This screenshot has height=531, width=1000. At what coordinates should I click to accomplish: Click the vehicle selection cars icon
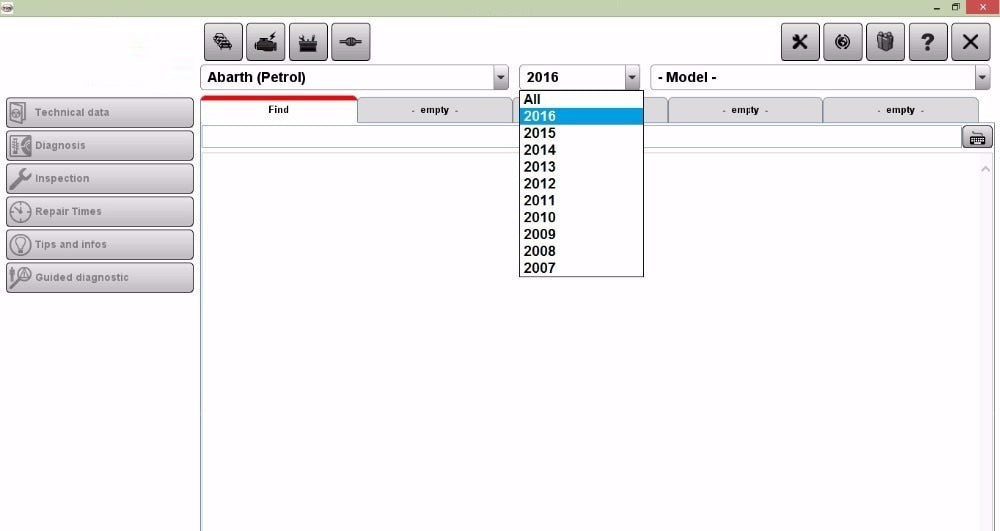coord(223,42)
